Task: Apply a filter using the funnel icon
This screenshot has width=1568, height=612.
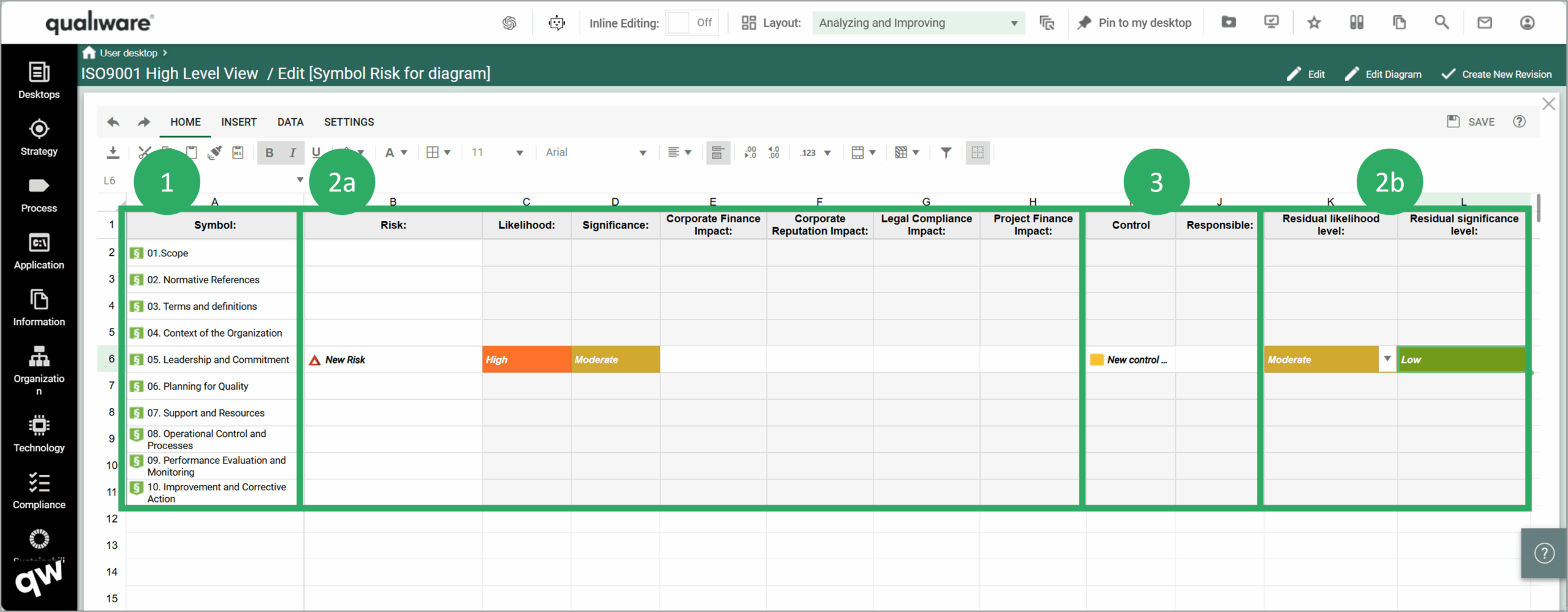Action: [x=946, y=152]
